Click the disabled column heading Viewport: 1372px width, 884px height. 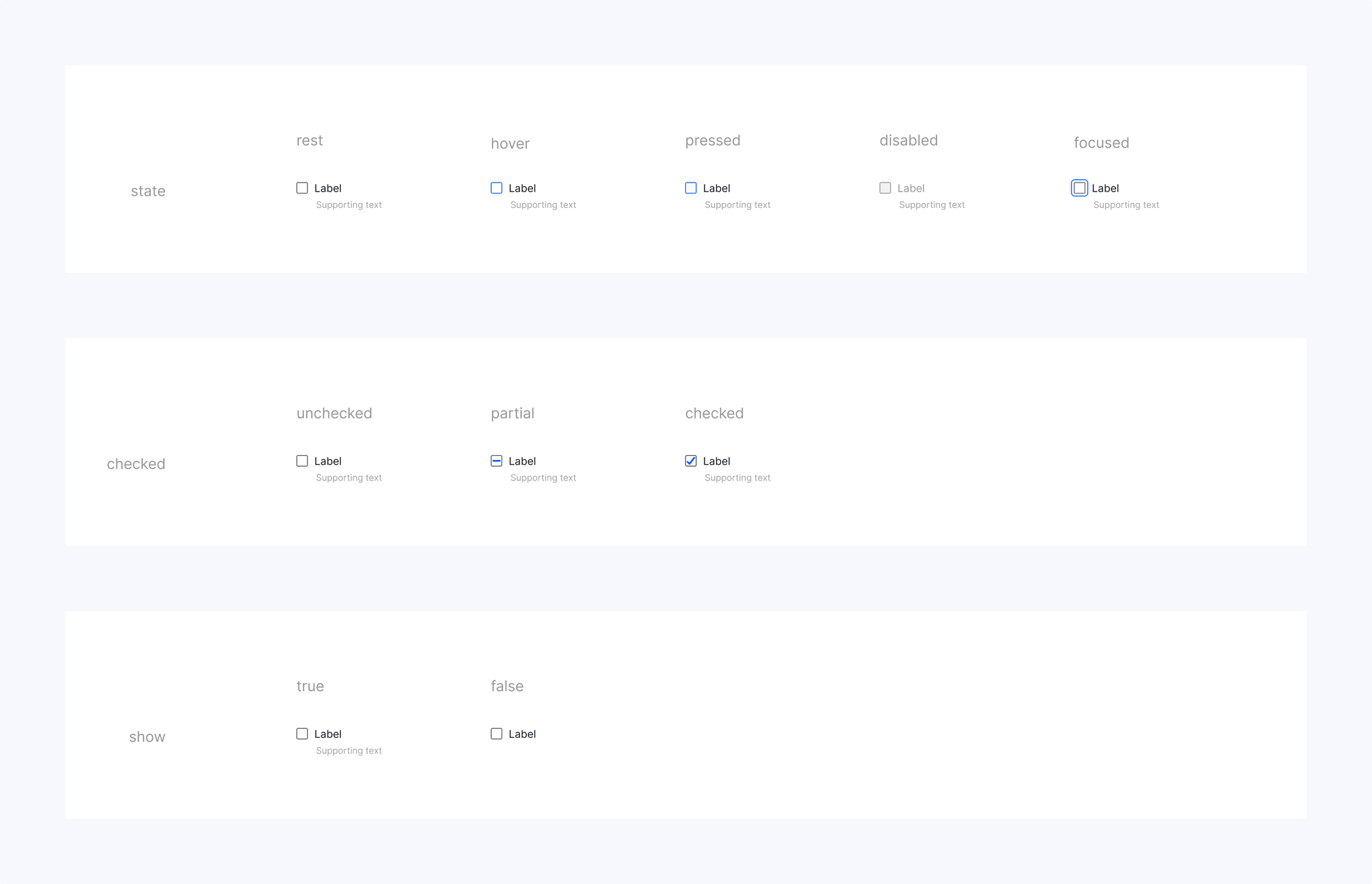tap(908, 141)
